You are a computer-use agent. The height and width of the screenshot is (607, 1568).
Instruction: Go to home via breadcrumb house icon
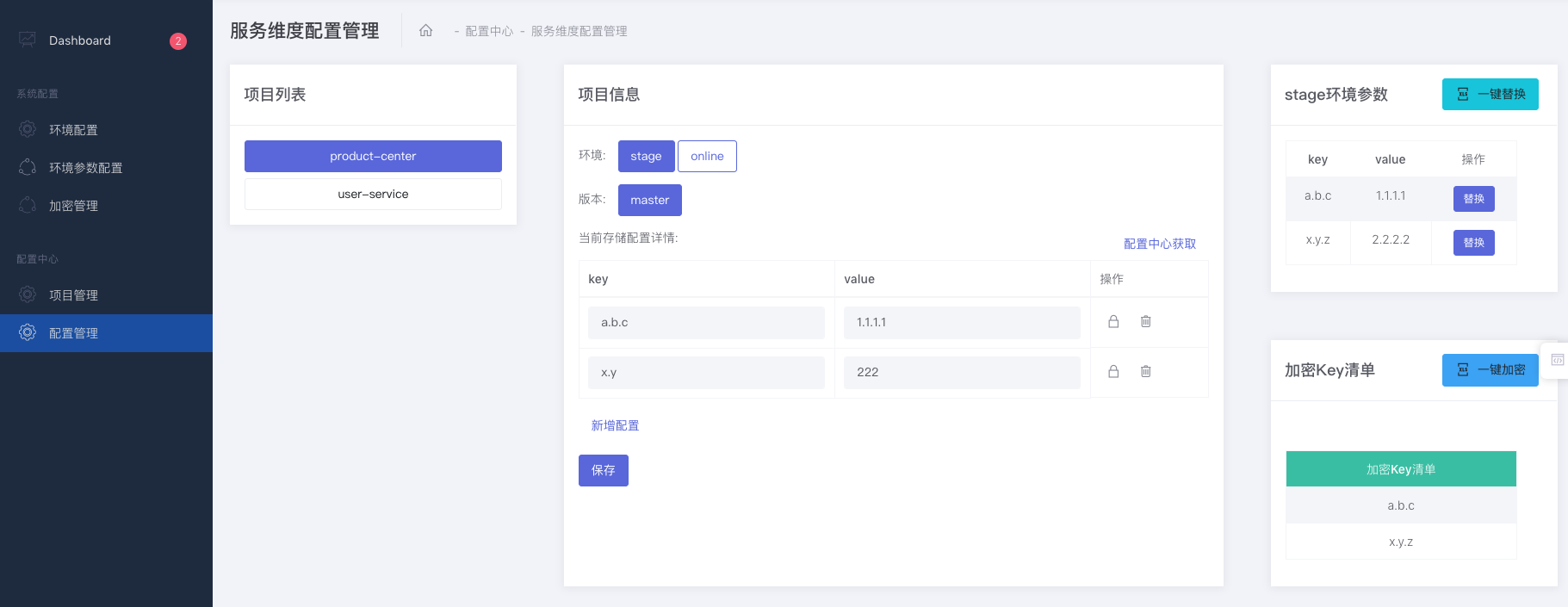[x=425, y=31]
